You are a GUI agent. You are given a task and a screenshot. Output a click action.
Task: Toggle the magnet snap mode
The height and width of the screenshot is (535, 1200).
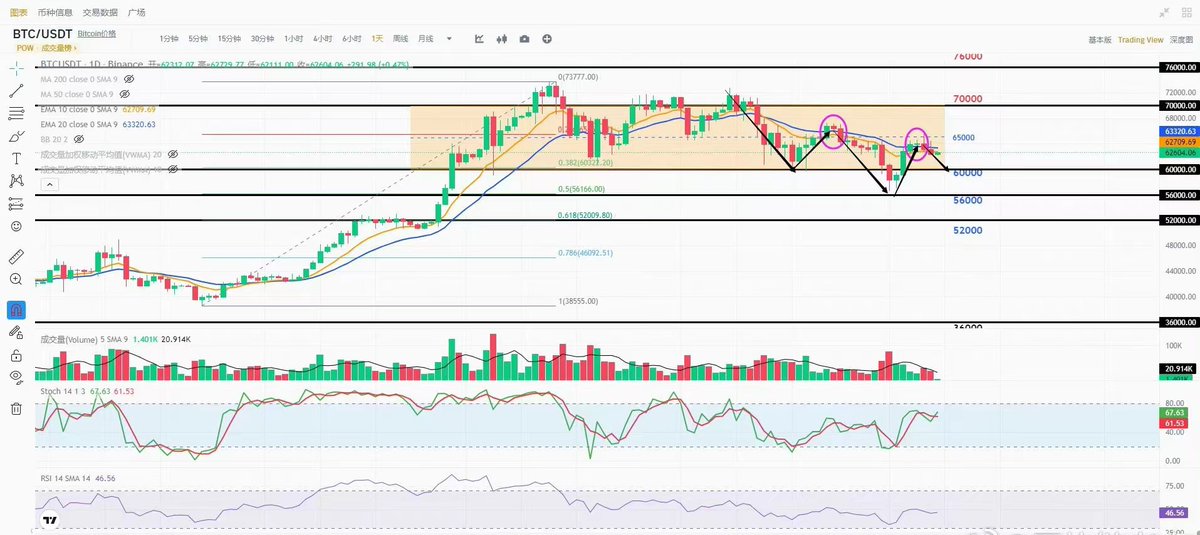pyautogui.click(x=16, y=309)
